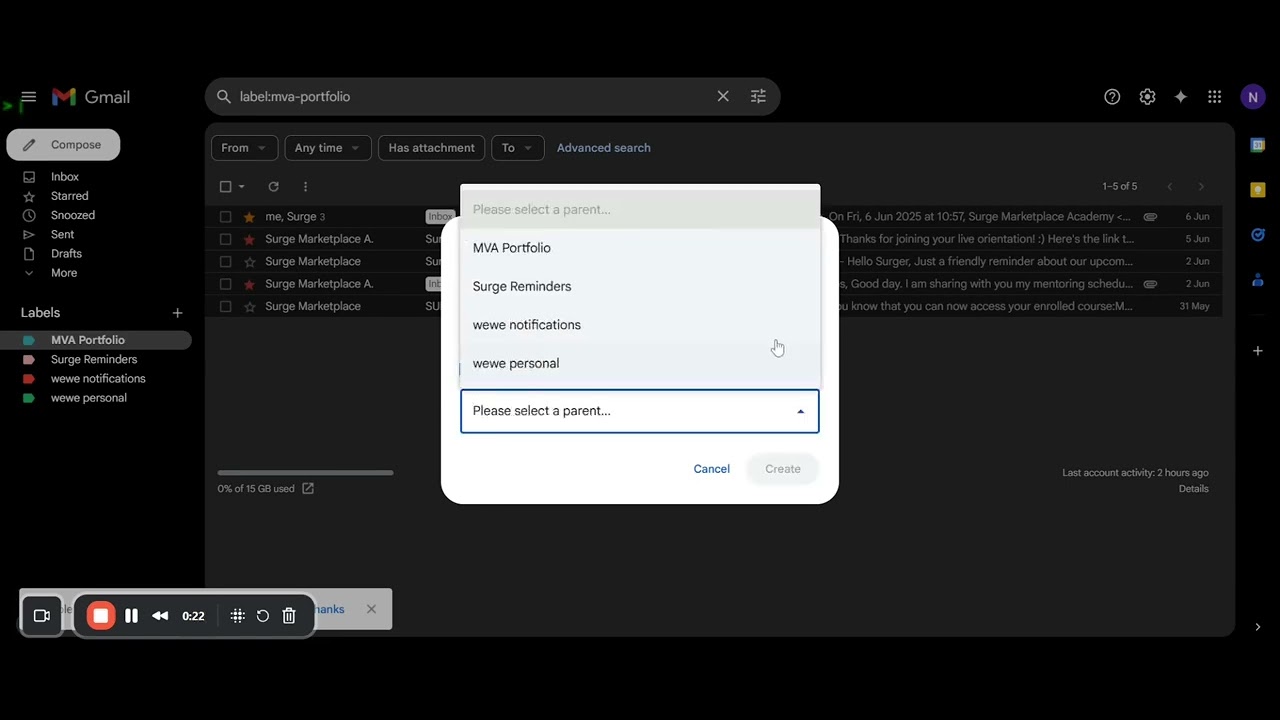Open Contacts side panel icon
The height and width of the screenshot is (720, 1280).
pyautogui.click(x=1258, y=280)
